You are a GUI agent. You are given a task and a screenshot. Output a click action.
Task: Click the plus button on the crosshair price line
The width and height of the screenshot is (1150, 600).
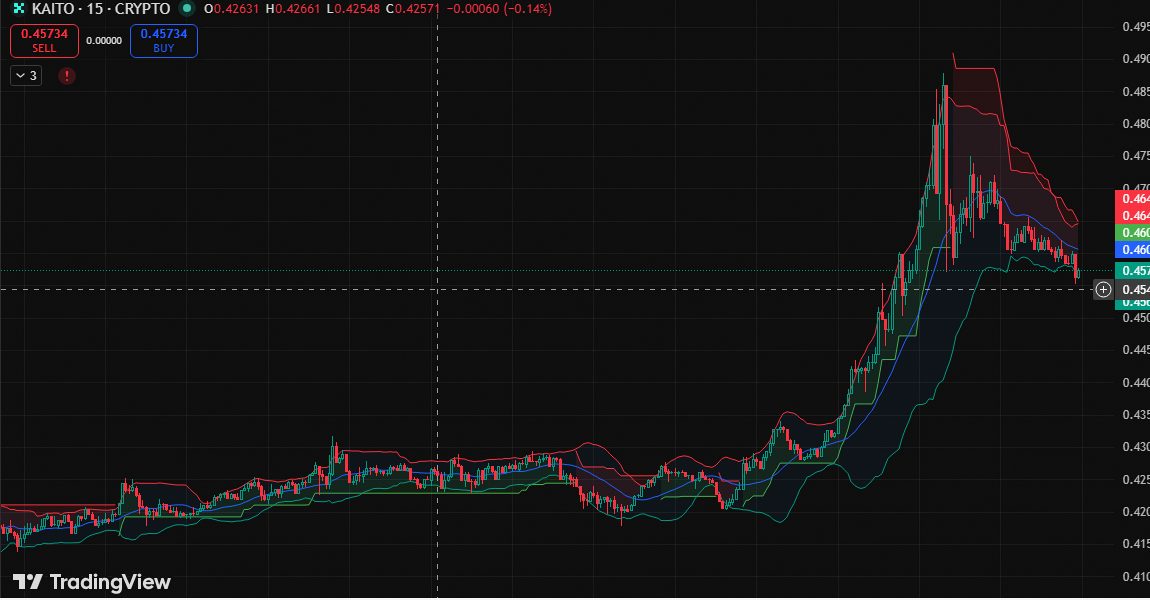(1103, 290)
